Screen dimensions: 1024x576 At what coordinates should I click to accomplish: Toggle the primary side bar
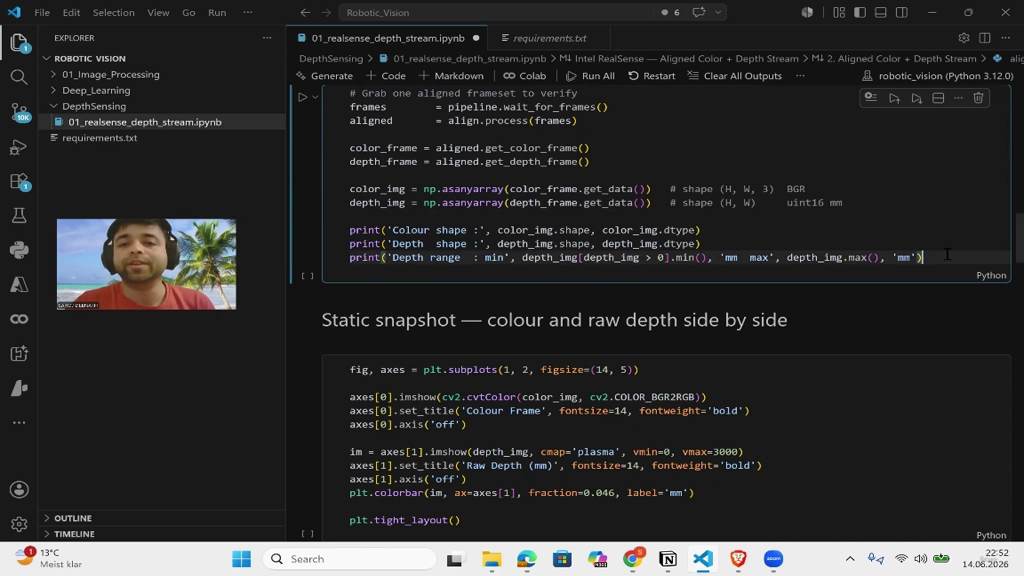coord(860,12)
